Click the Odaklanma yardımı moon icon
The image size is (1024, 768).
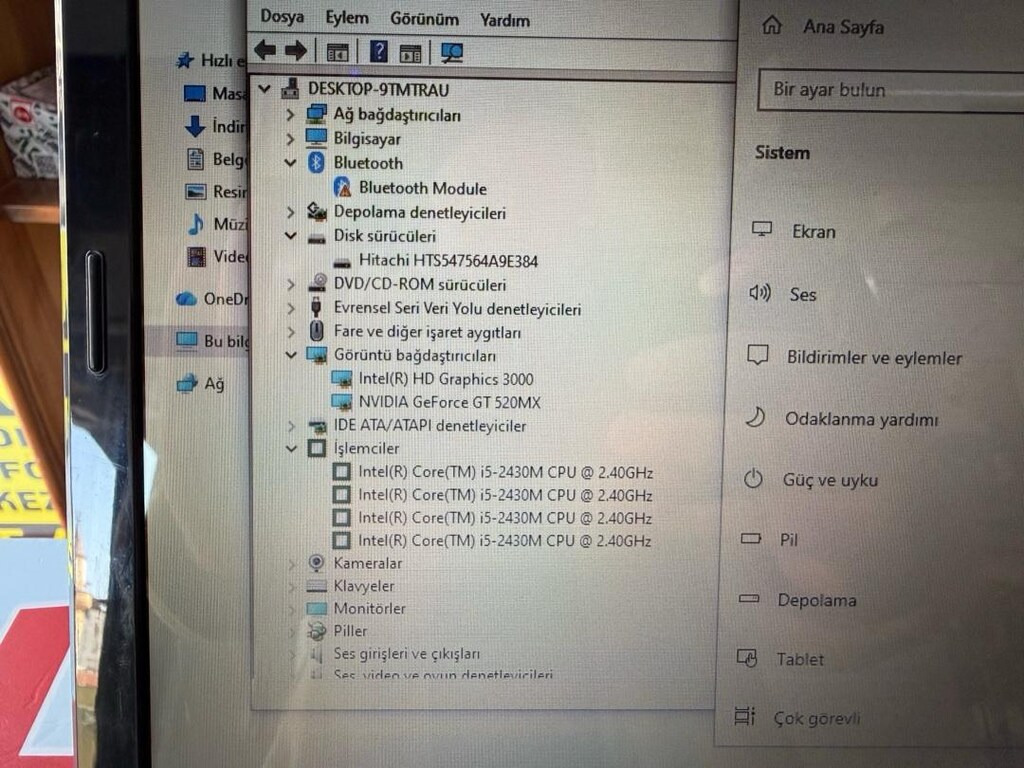(x=755, y=417)
